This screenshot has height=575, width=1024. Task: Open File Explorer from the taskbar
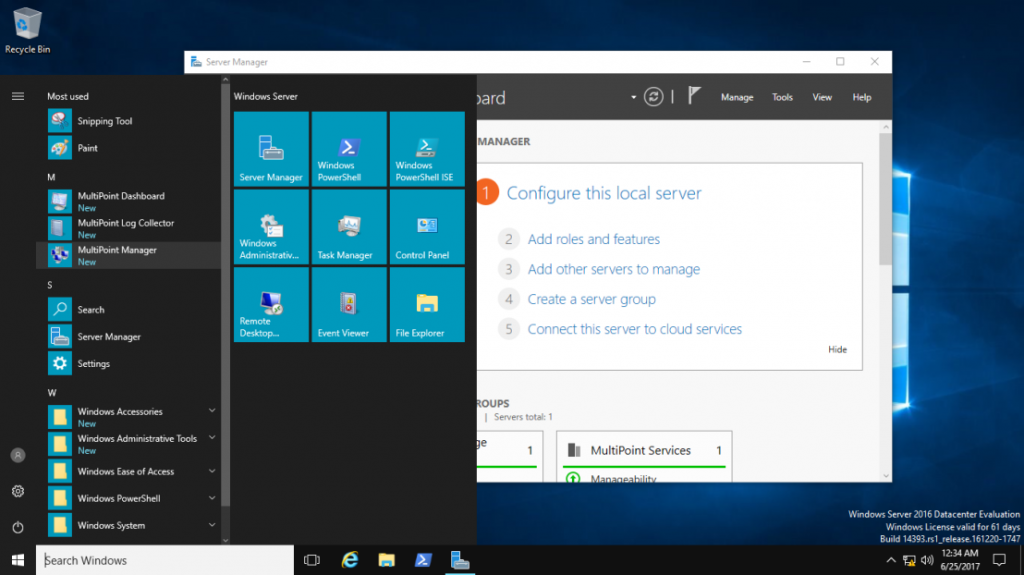pos(387,560)
